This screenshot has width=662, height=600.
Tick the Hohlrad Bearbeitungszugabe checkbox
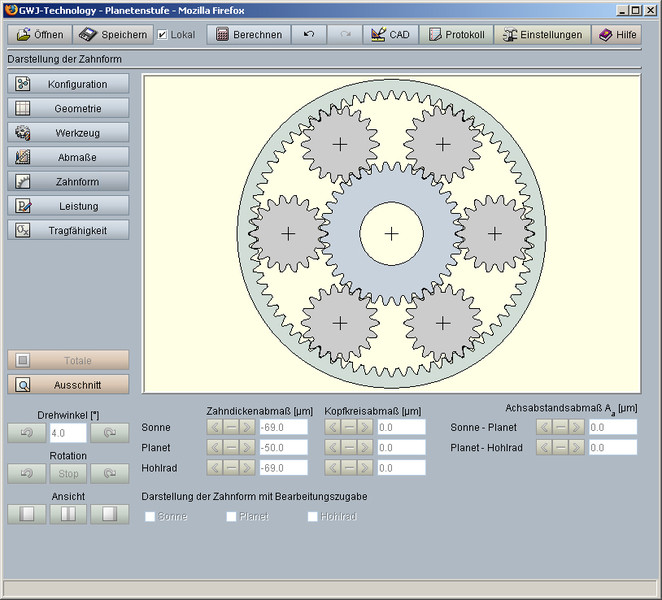tap(312, 517)
